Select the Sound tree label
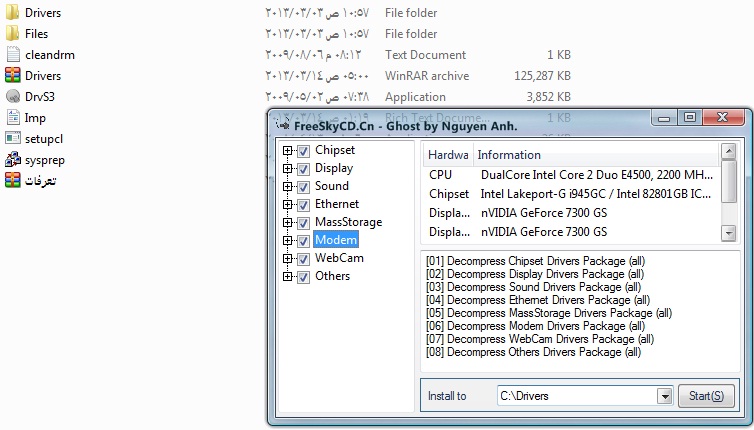Screen dimensions: 754x430 coord(332,186)
